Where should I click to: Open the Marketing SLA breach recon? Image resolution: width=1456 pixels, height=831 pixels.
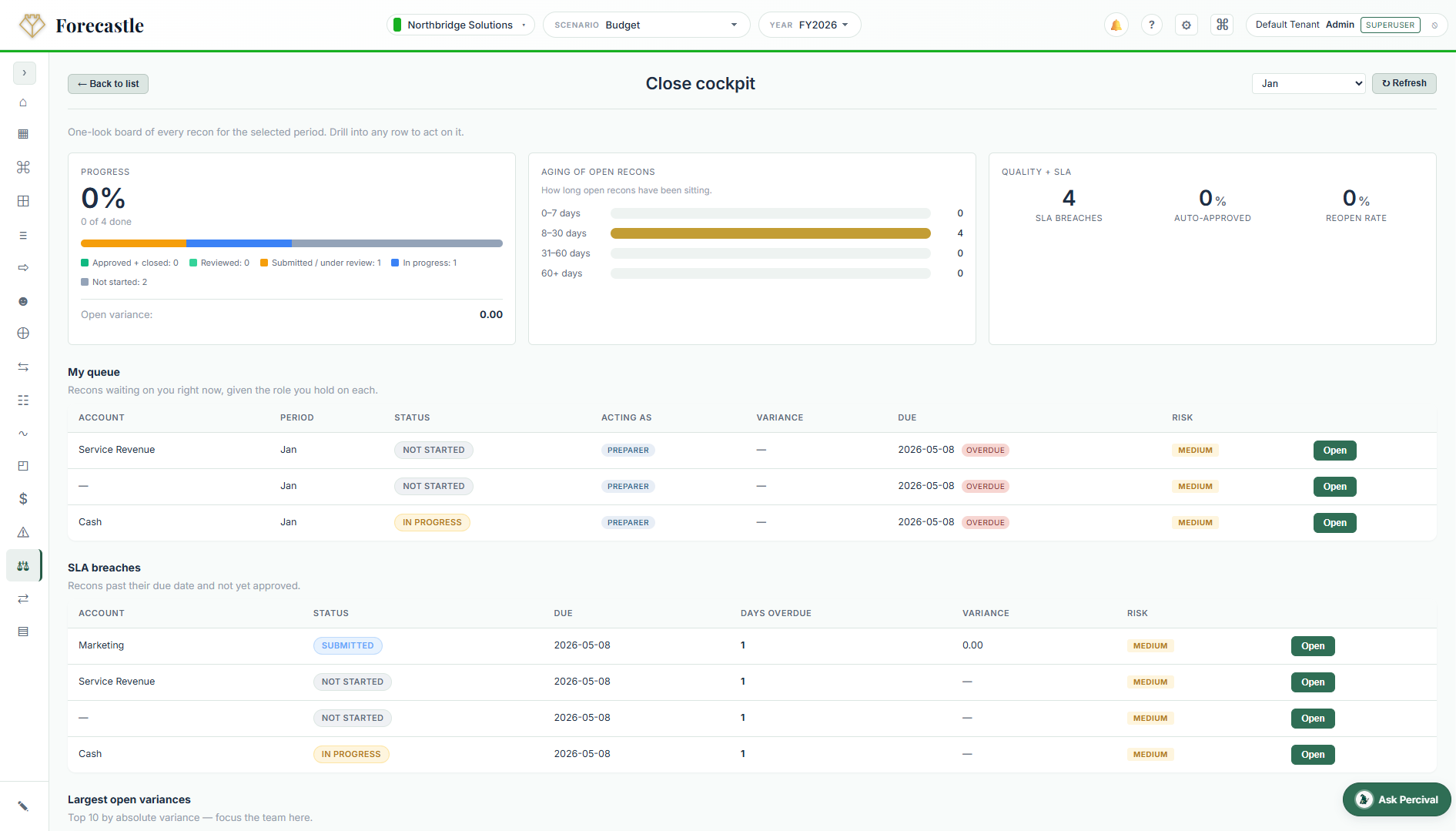(x=1313, y=646)
